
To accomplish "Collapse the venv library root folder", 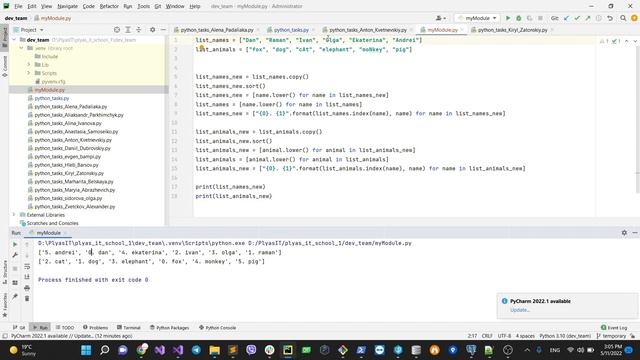I will coord(22,48).
